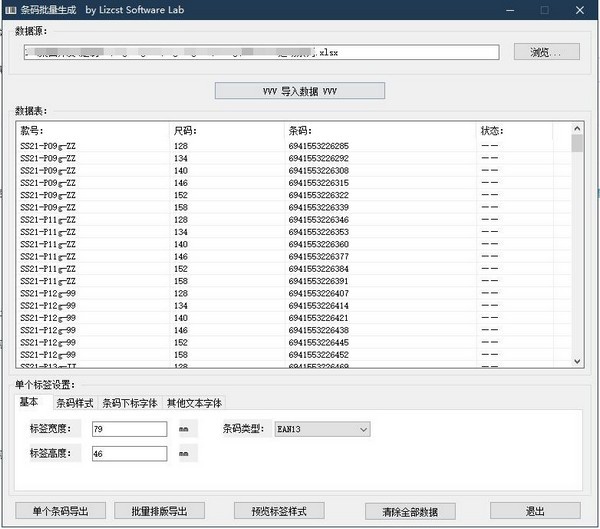Click the data table scrollbar up arrow
The width and height of the screenshot is (600, 529).
click(x=576, y=128)
